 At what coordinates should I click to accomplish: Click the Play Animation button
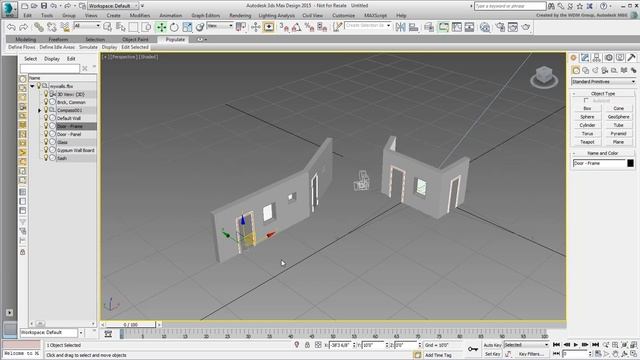click(576, 345)
